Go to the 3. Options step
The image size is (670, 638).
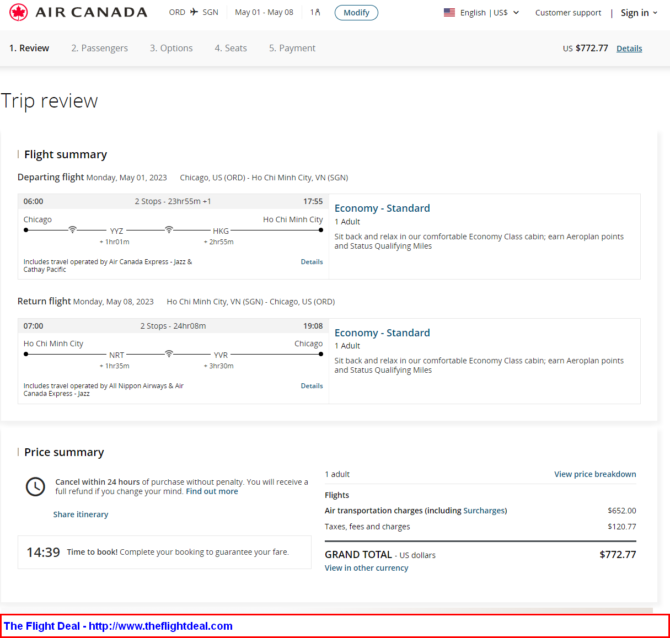click(x=171, y=48)
